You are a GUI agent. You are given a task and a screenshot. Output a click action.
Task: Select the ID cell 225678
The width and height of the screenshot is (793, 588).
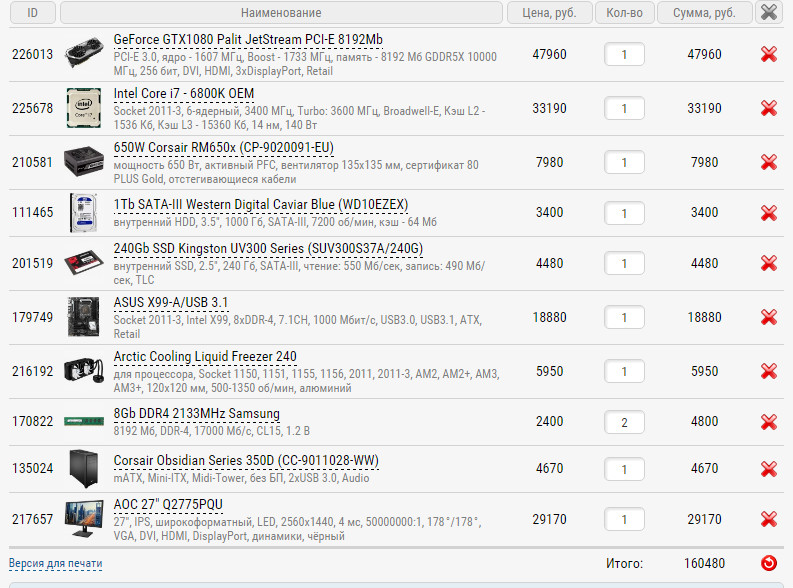[32, 108]
